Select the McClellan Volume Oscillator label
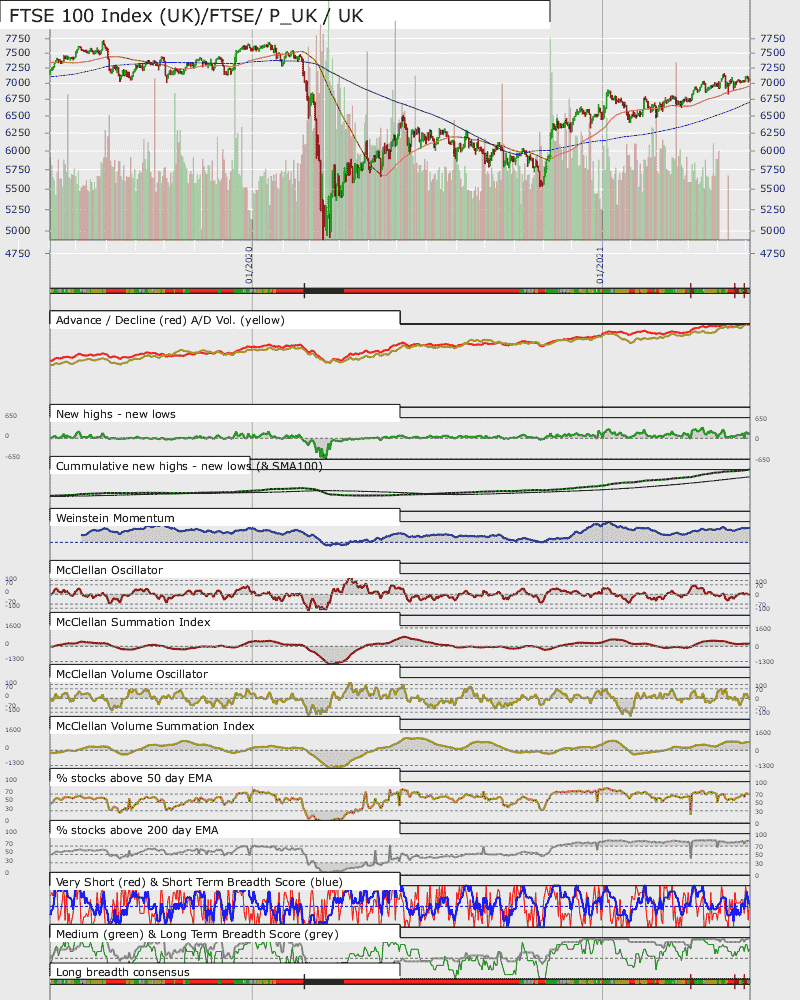Viewport: 800px width, 1000px height. pos(131,674)
